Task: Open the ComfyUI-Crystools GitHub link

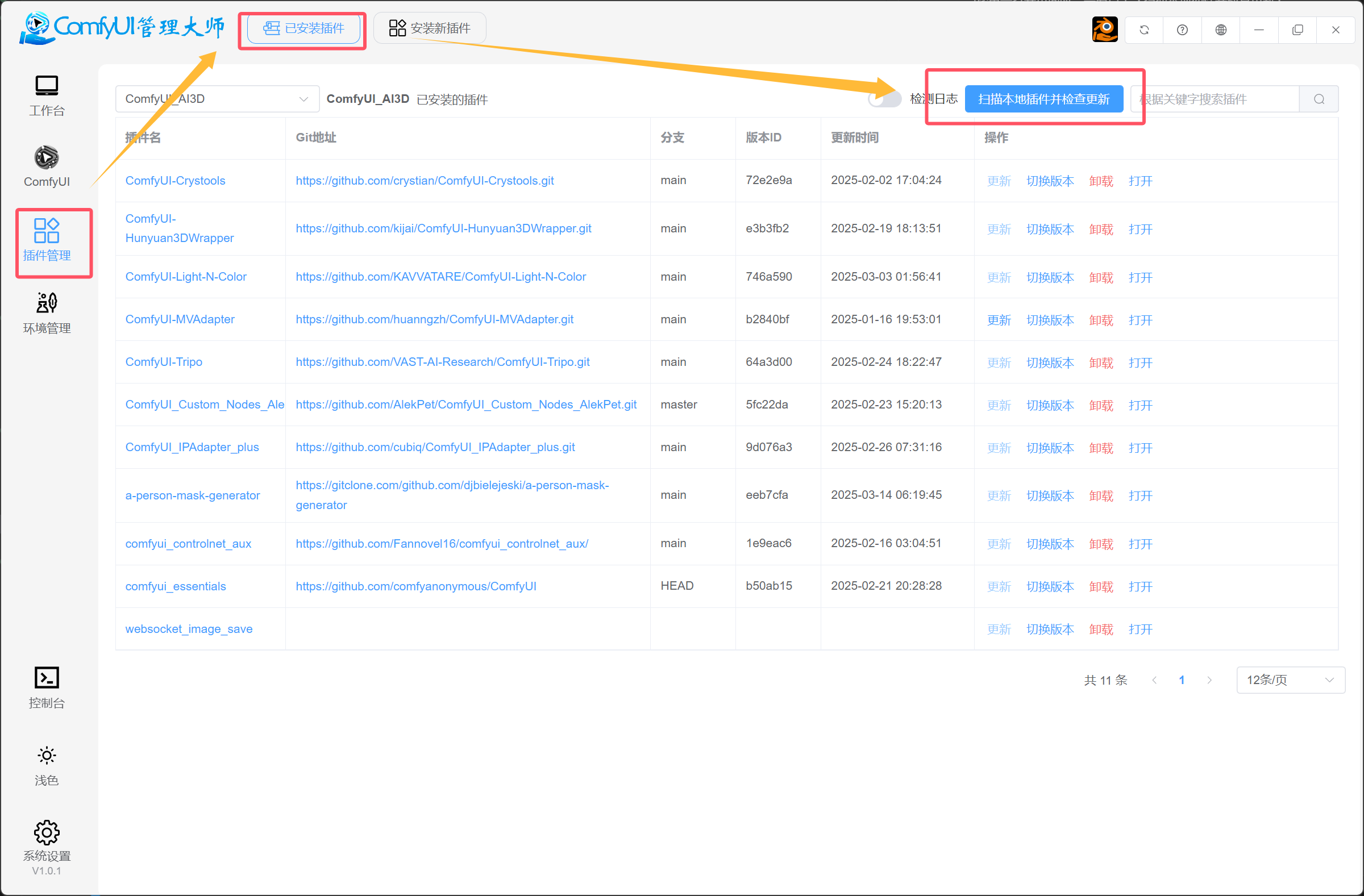Action: pyautogui.click(x=425, y=181)
